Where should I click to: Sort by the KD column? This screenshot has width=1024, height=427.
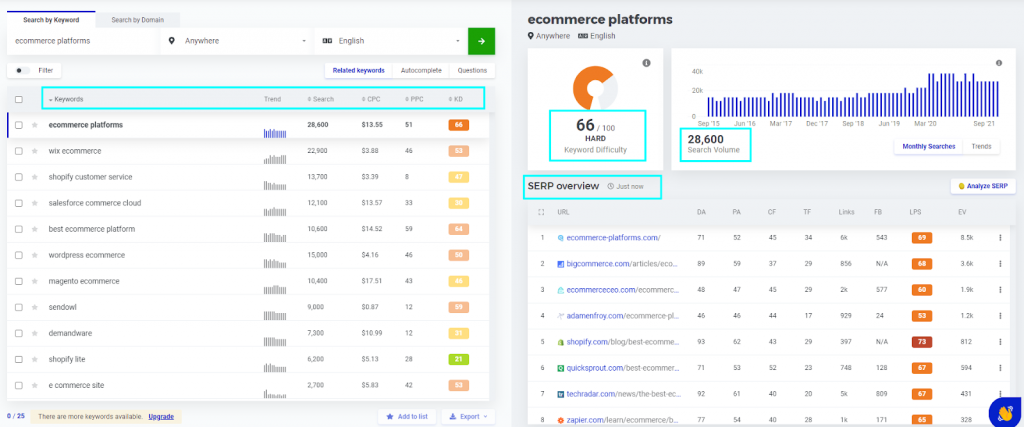456,99
